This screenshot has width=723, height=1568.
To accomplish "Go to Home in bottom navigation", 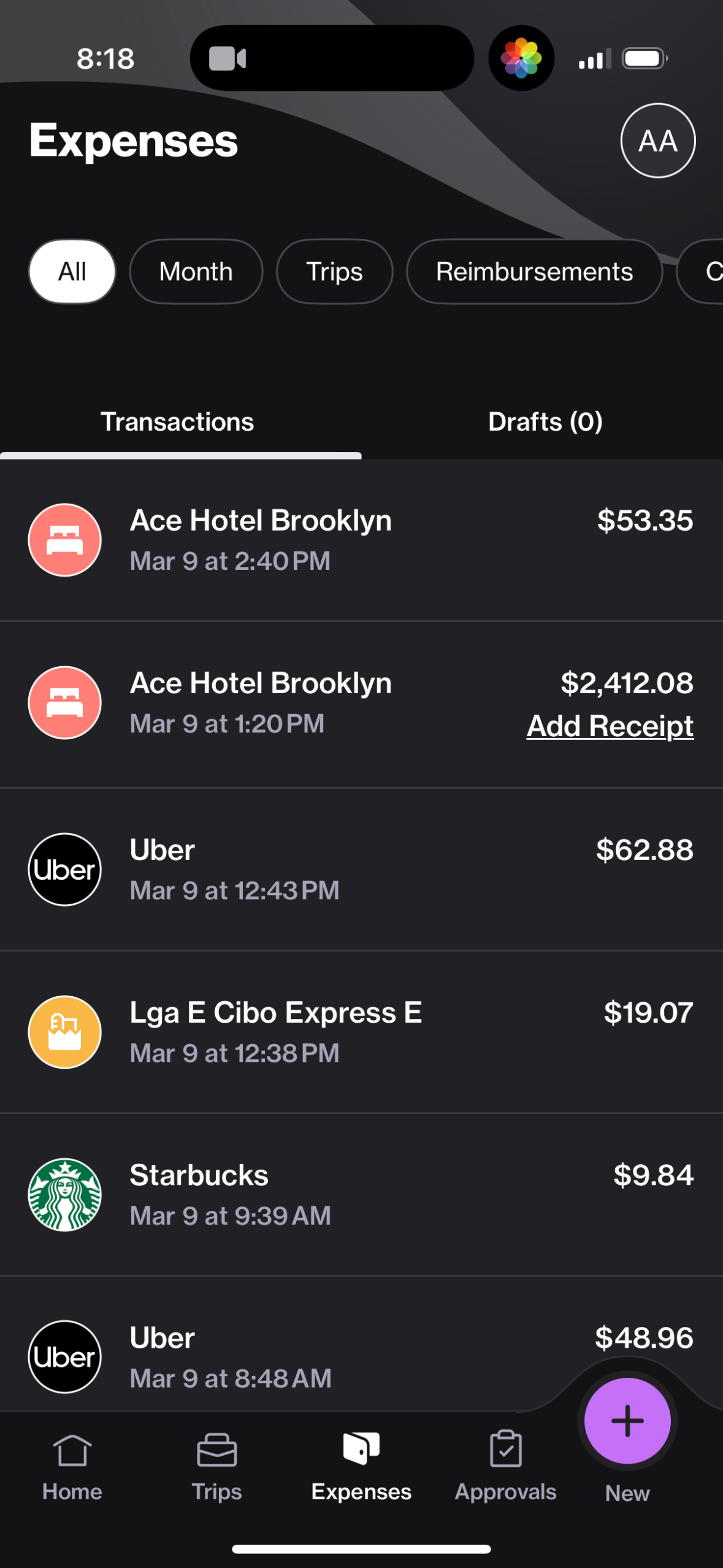I will 72,1466.
